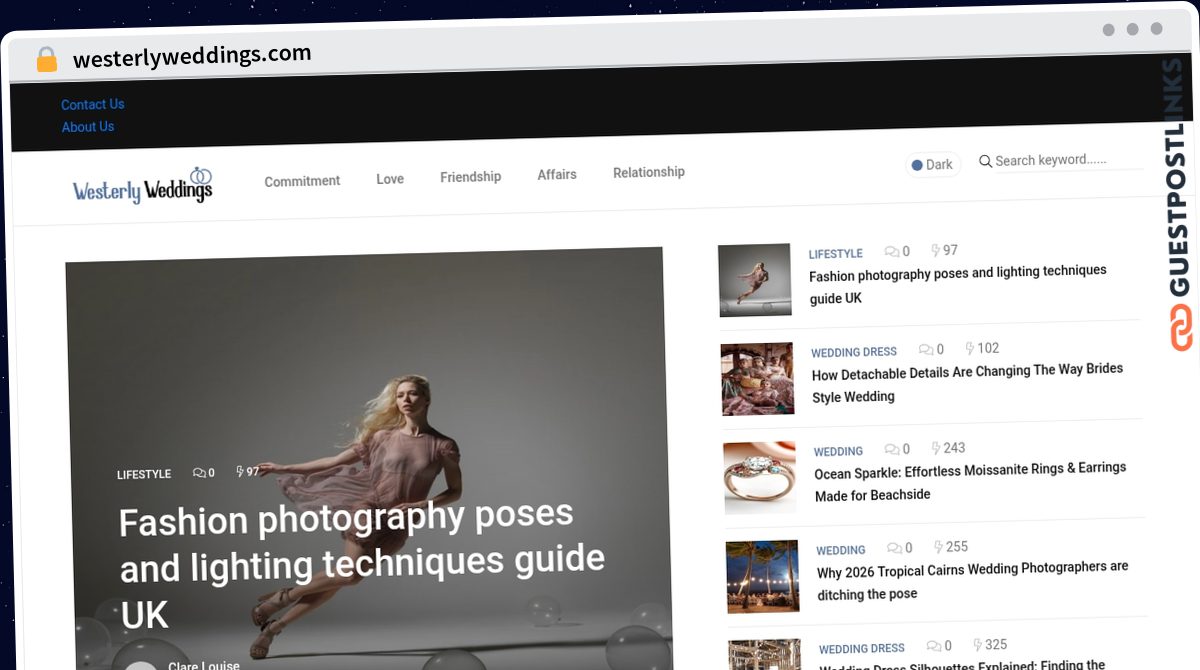Open bridal party thumbnail for Detachable Details

758,379
